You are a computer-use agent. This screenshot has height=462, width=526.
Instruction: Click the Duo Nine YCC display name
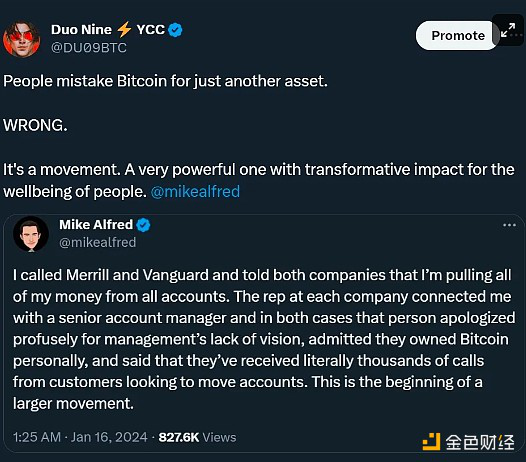click(108, 30)
